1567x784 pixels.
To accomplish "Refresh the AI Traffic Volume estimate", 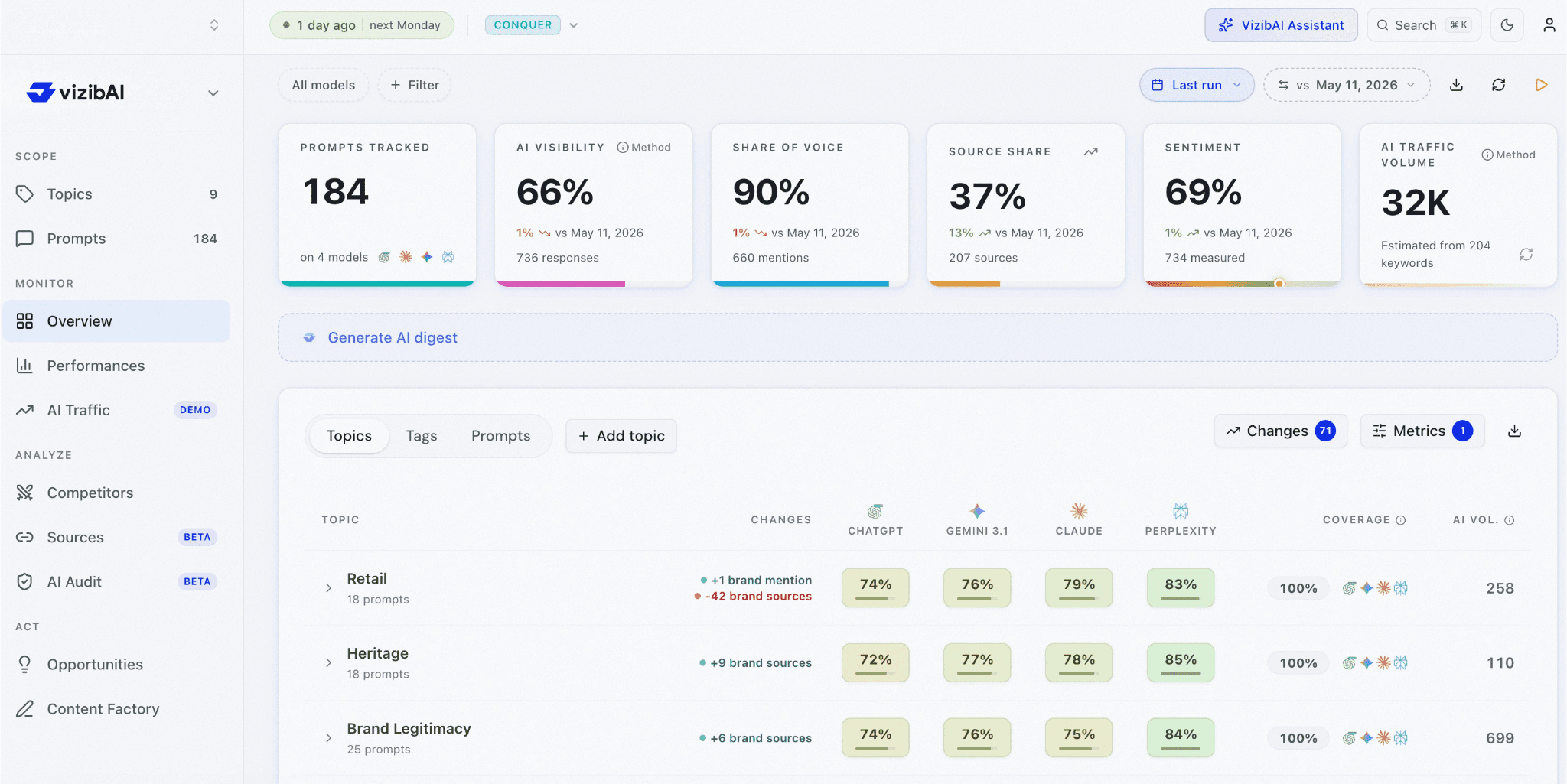I will (1526, 254).
